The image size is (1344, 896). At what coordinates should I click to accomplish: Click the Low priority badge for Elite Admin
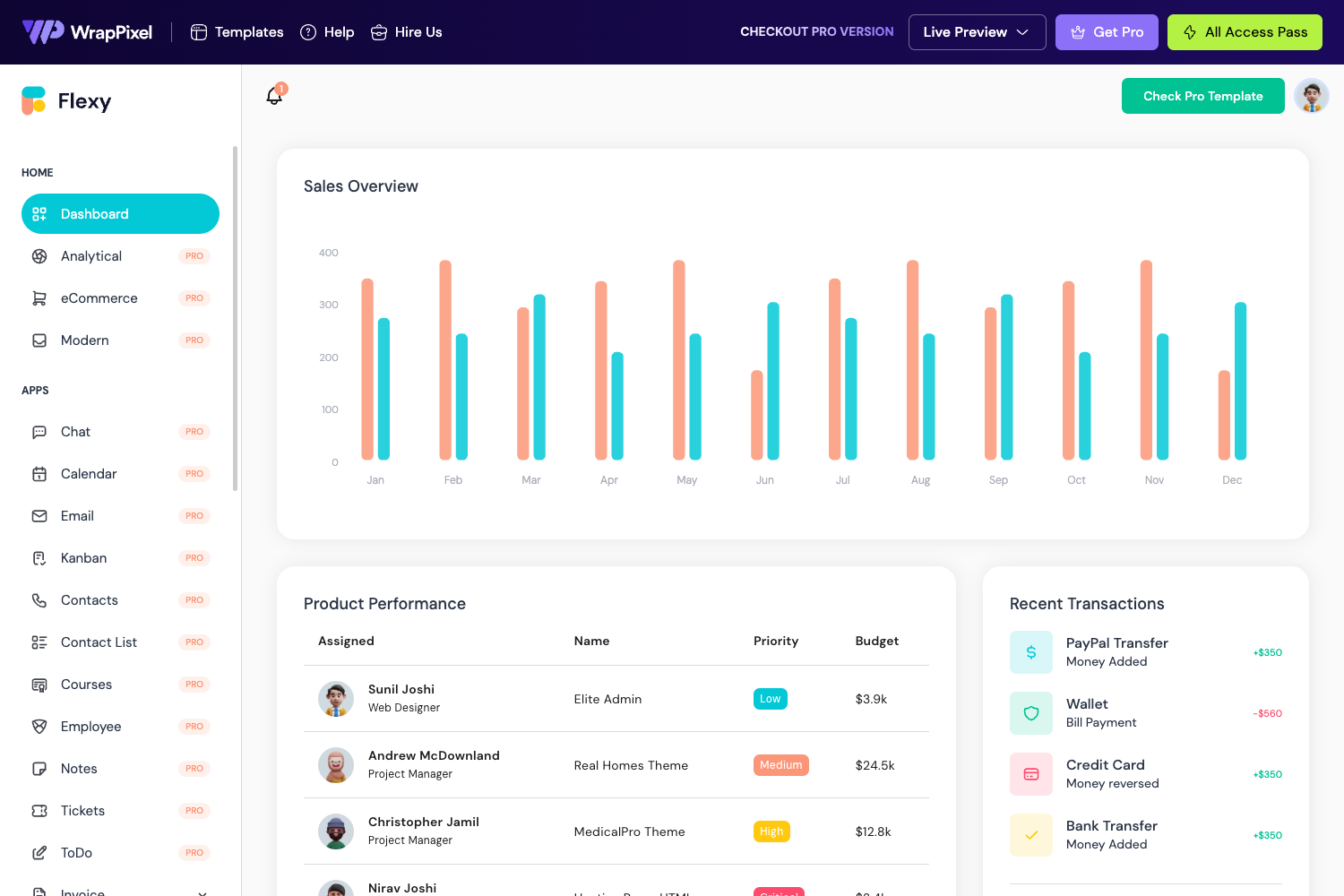pyautogui.click(x=770, y=698)
